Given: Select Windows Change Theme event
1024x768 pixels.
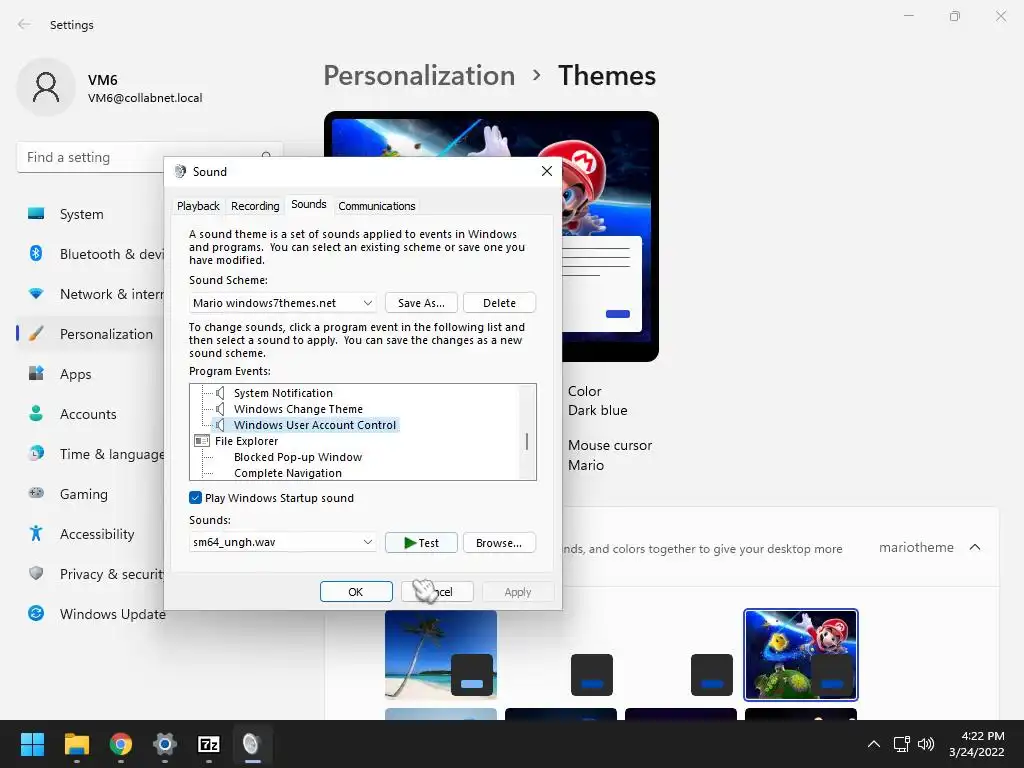Looking at the screenshot, I should click(x=298, y=409).
